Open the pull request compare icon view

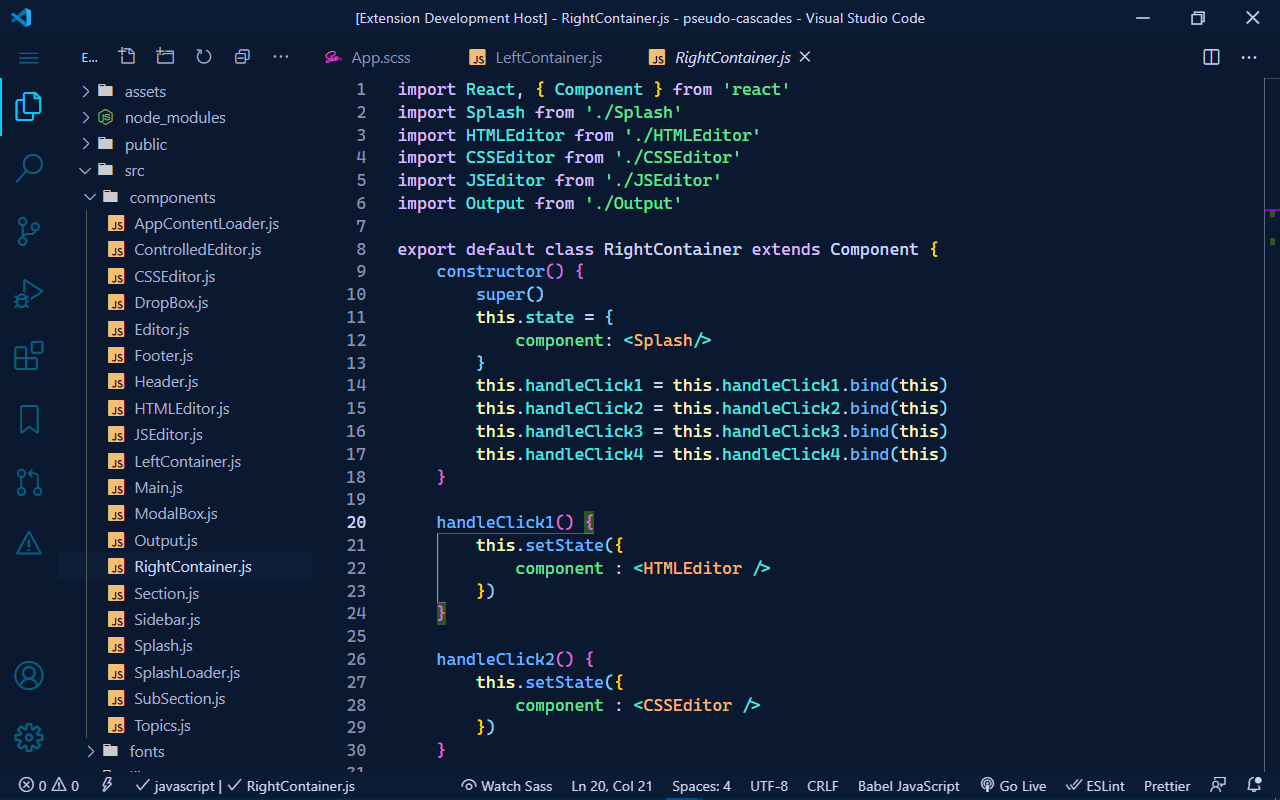click(29, 482)
